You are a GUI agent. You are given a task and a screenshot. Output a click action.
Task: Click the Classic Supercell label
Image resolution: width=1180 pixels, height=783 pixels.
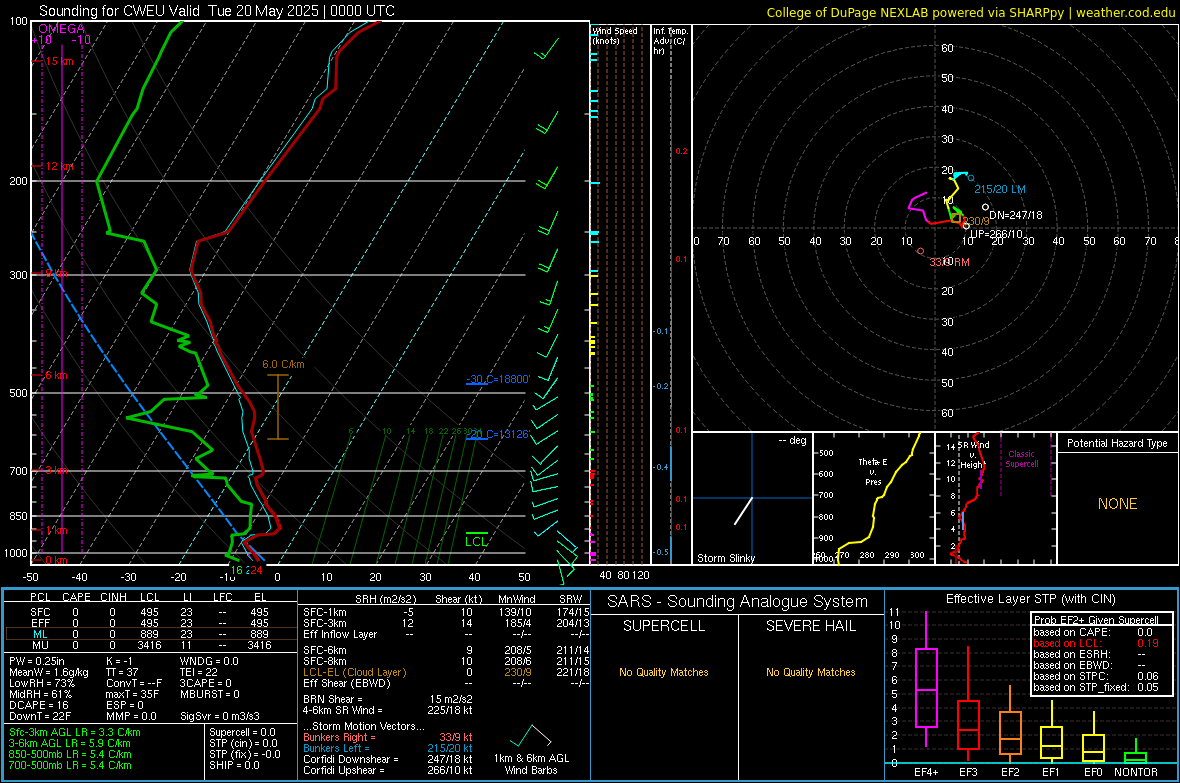1022,459
